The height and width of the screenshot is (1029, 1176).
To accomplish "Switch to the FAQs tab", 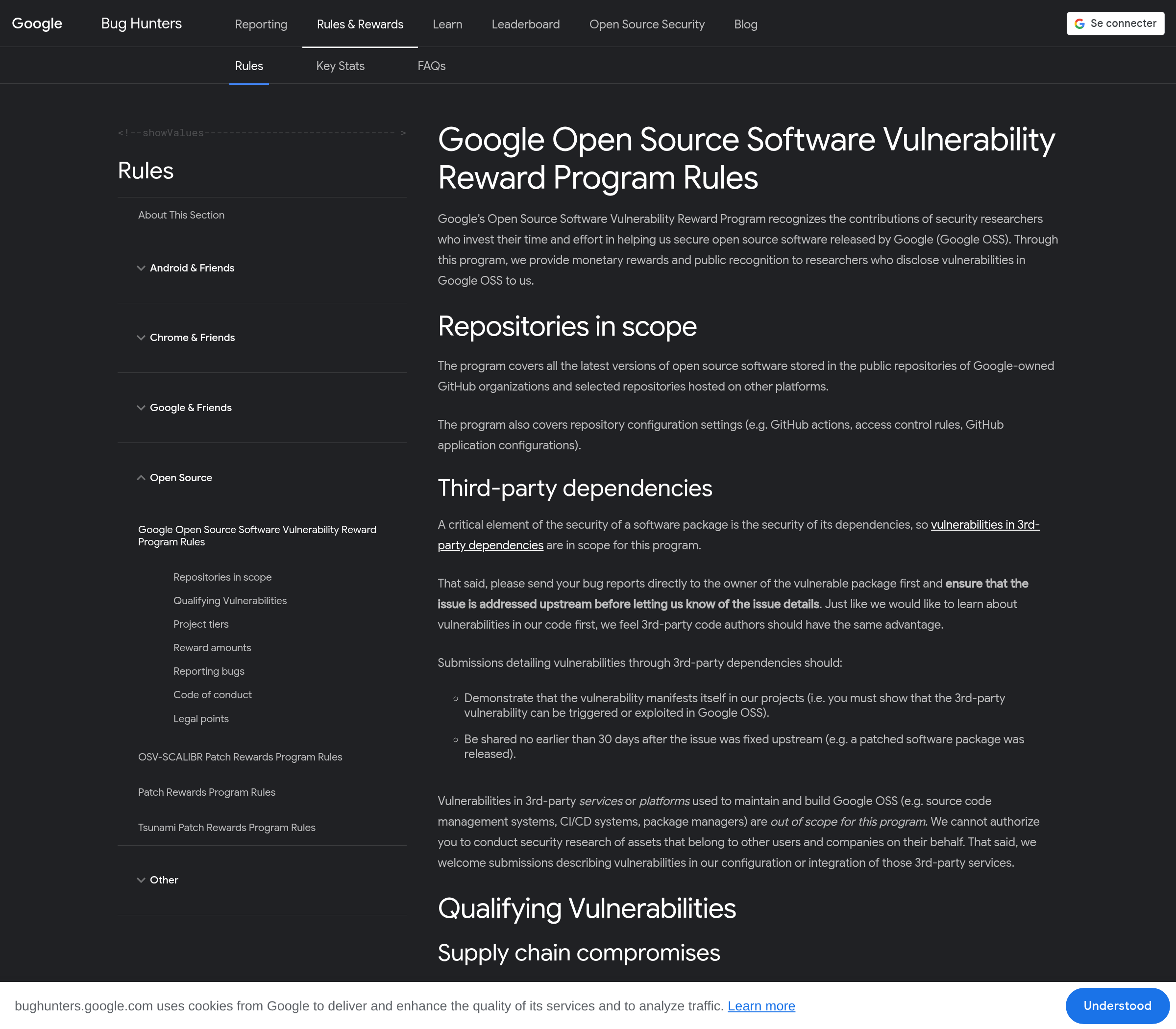I will 431,66.
